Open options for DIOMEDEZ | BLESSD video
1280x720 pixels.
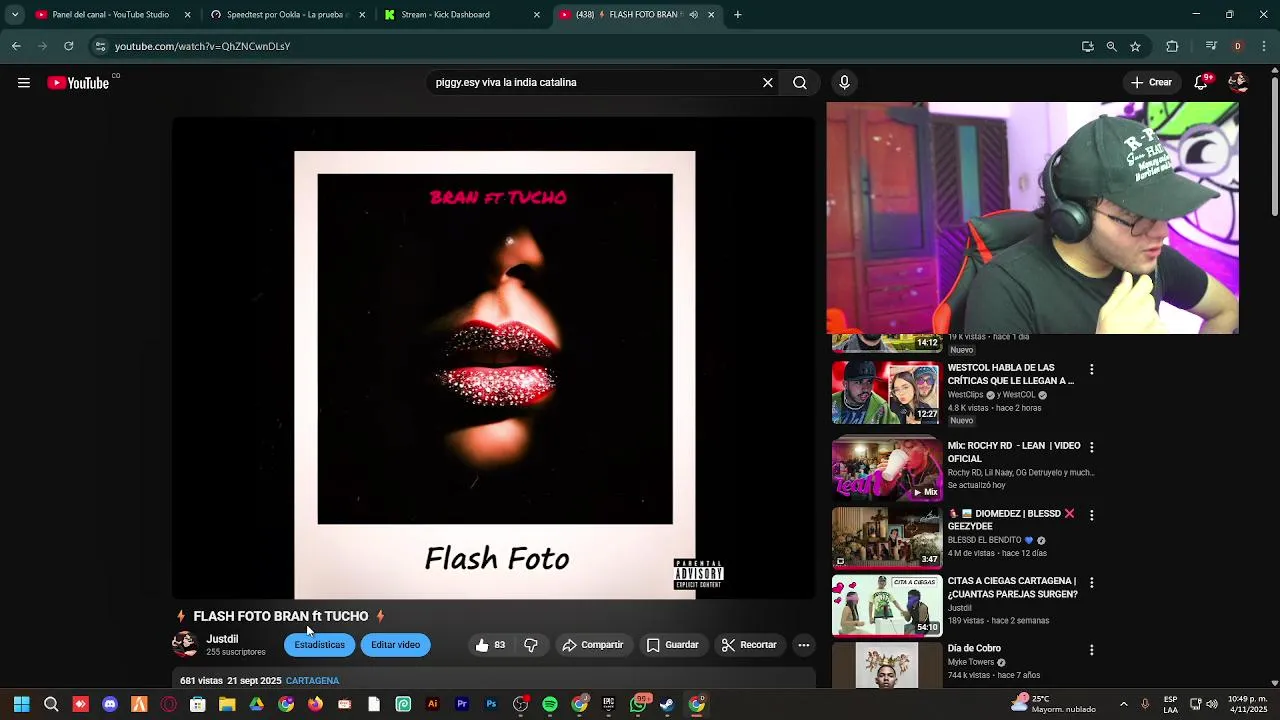click(x=1091, y=515)
